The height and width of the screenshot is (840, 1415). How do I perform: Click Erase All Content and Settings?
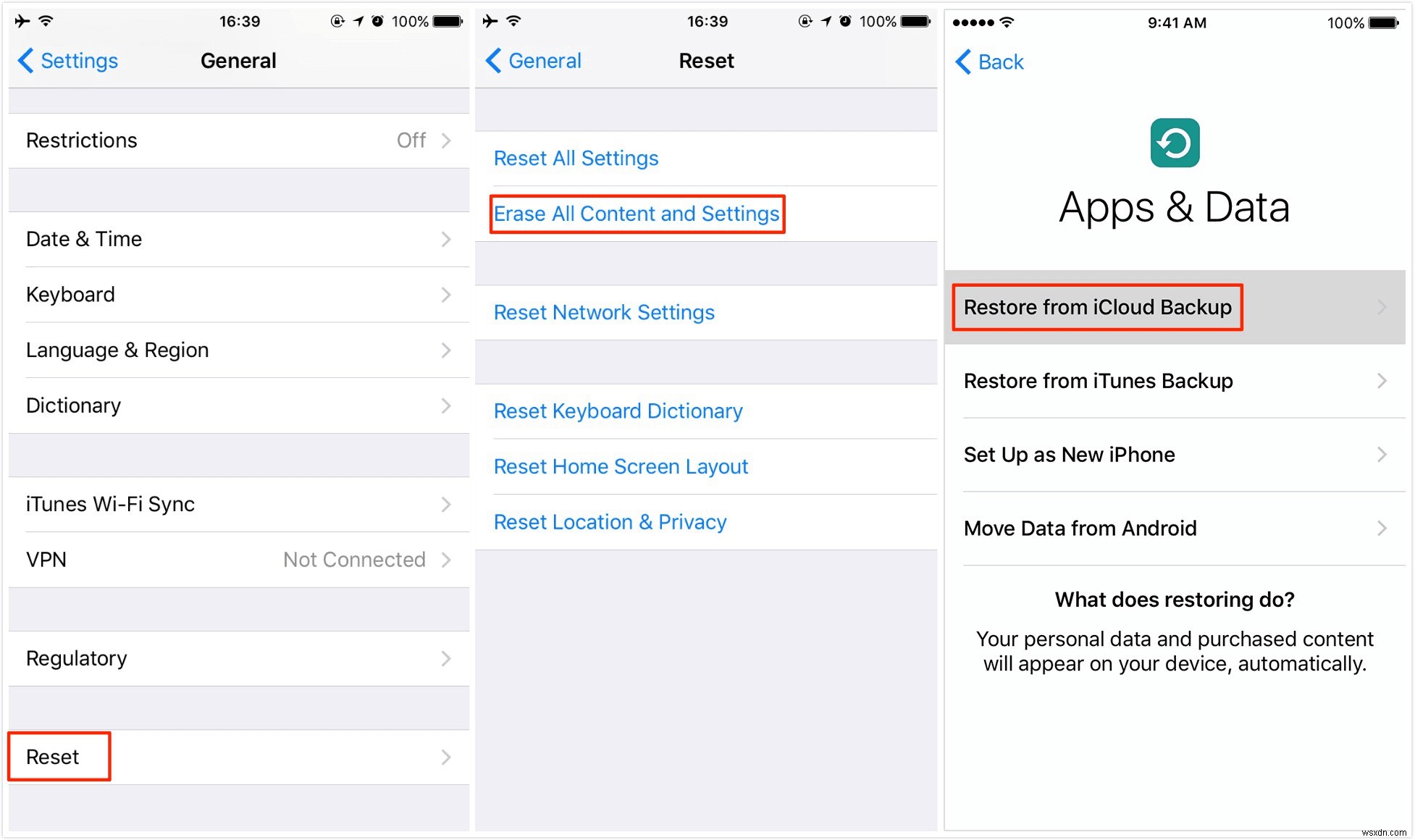click(636, 212)
